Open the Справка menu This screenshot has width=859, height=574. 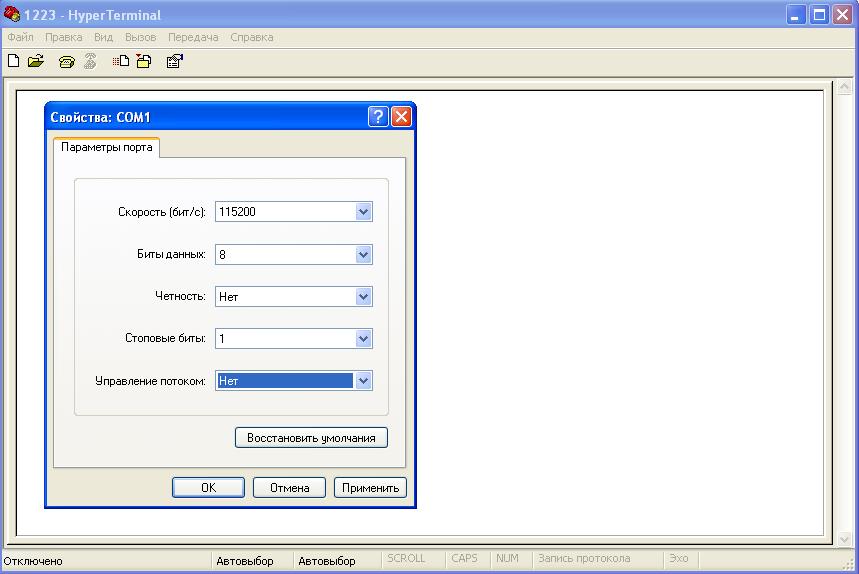(x=251, y=37)
